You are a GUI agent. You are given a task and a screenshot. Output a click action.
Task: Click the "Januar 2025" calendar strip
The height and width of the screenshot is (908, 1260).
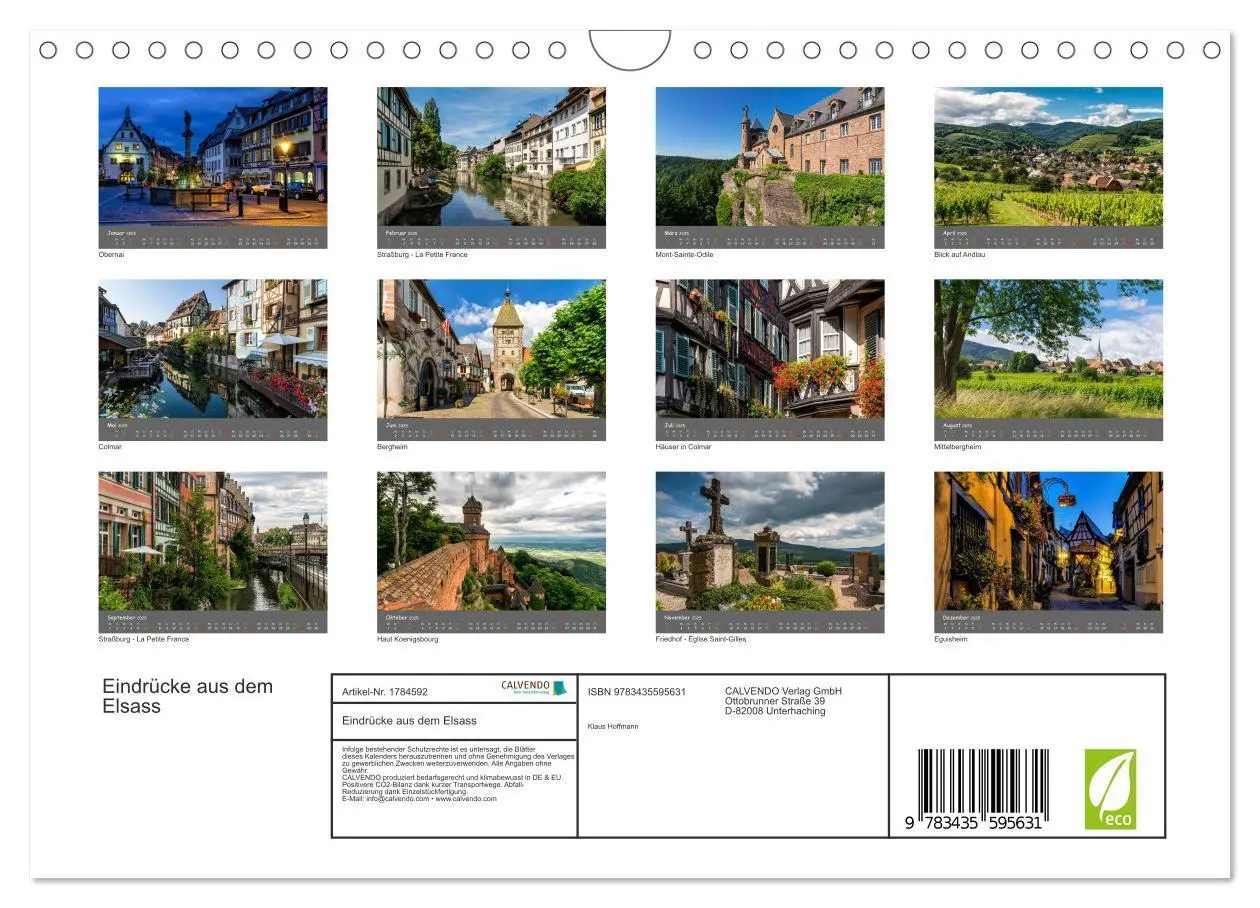(x=212, y=237)
